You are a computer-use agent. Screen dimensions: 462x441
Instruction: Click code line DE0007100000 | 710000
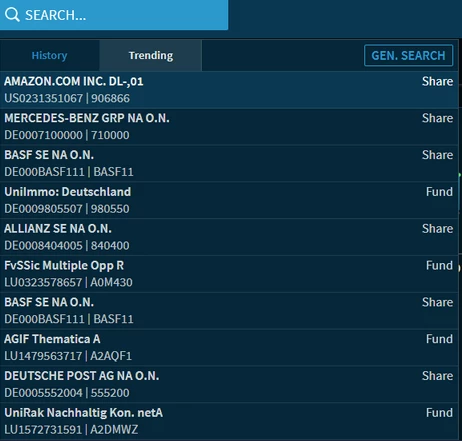tap(67, 135)
